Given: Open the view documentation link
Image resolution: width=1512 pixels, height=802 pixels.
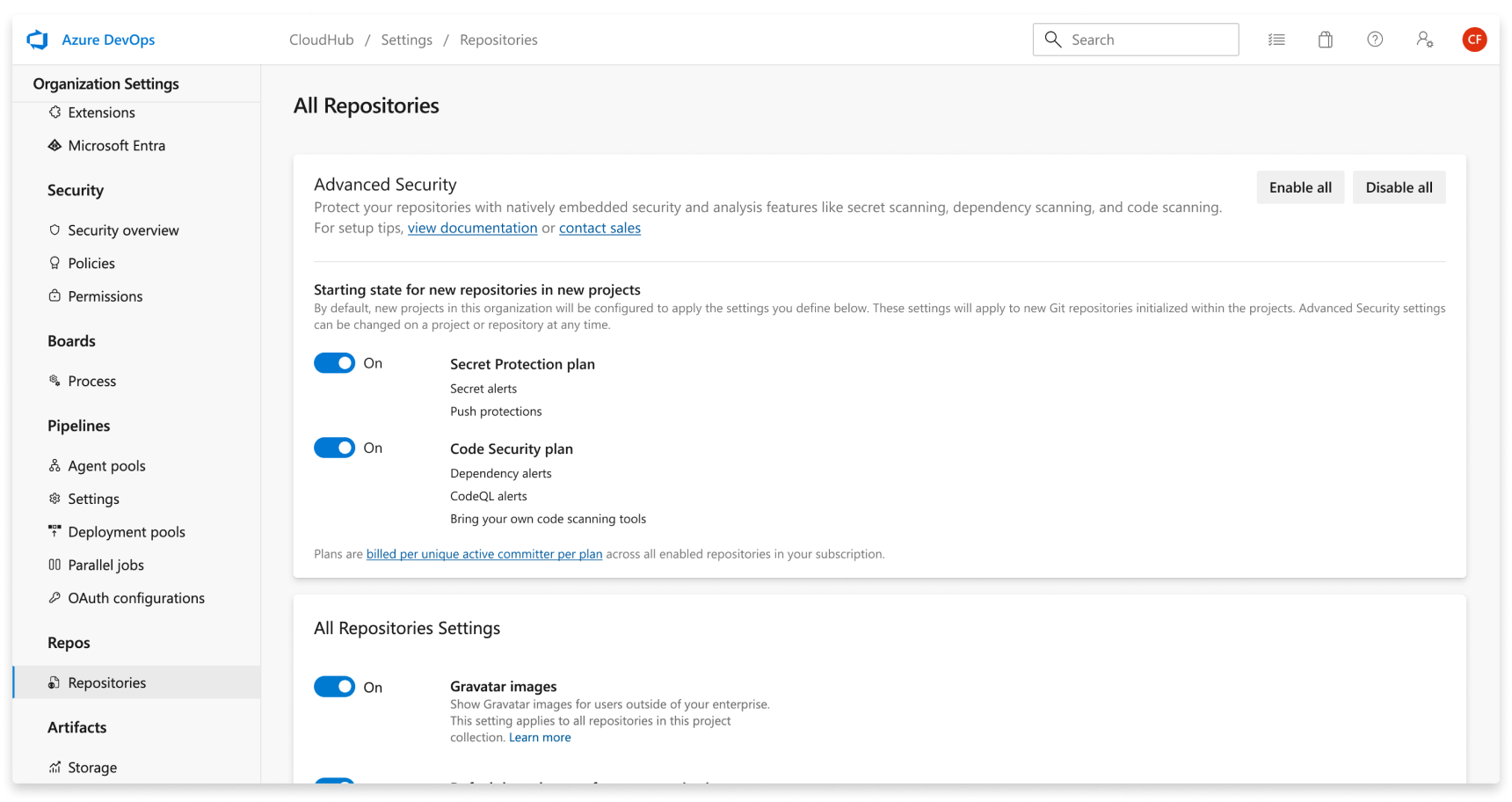Looking at the screenshot, I should [x=472, y=228].
